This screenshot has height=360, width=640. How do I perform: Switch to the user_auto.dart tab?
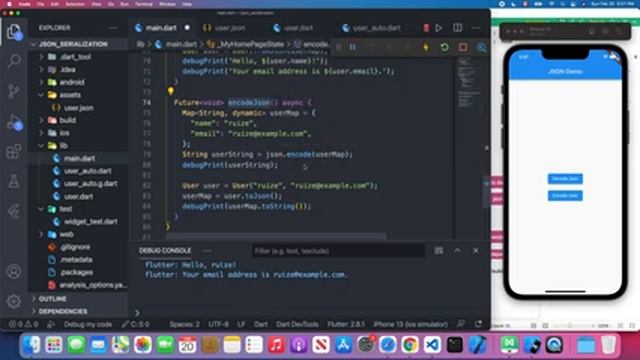point(376,28)
